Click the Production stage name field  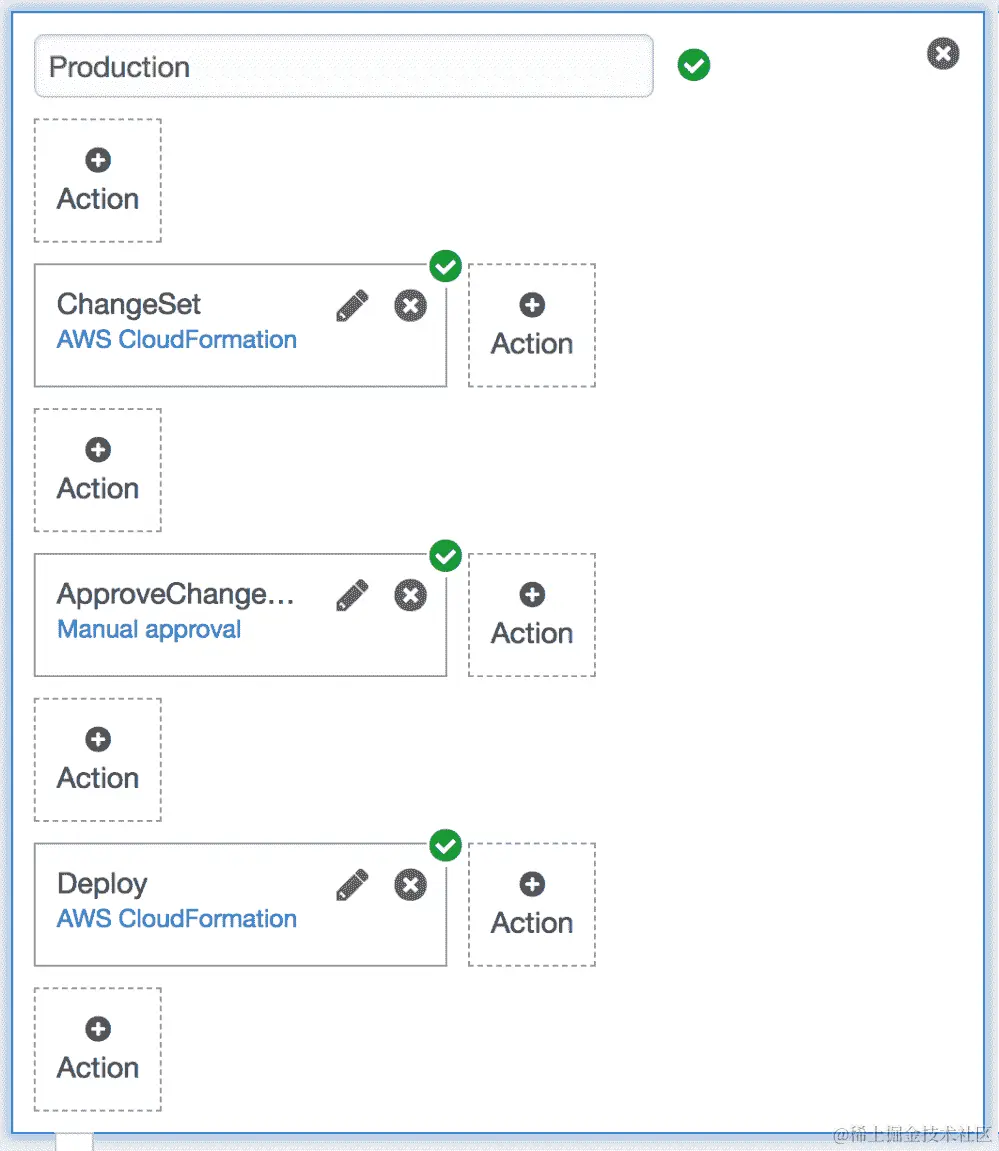(343, 67)
